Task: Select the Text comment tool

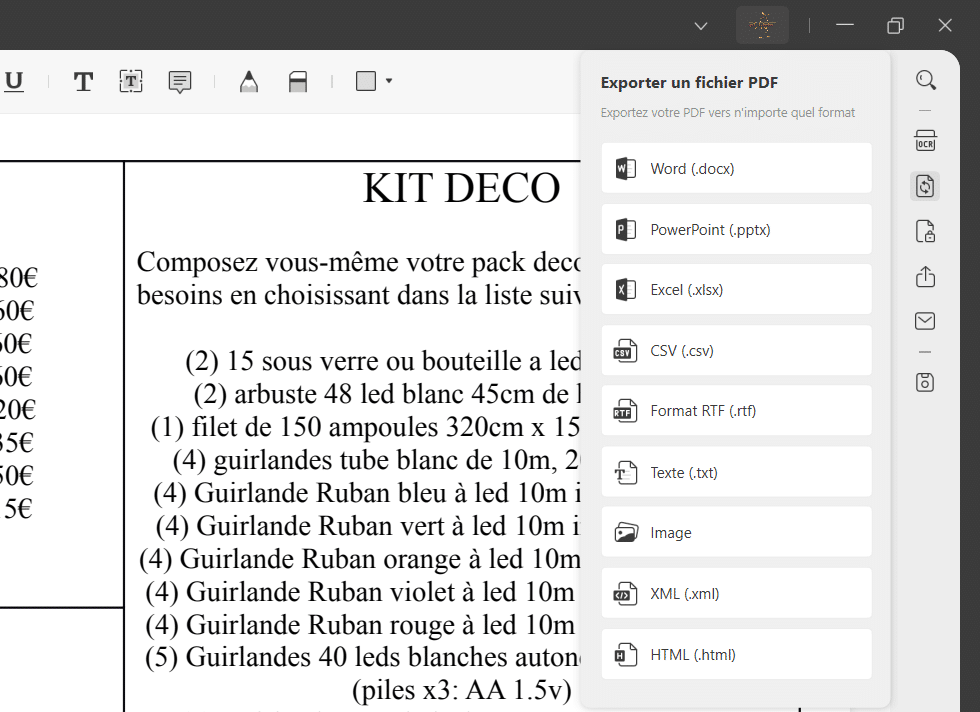Action: click(83, 81)
